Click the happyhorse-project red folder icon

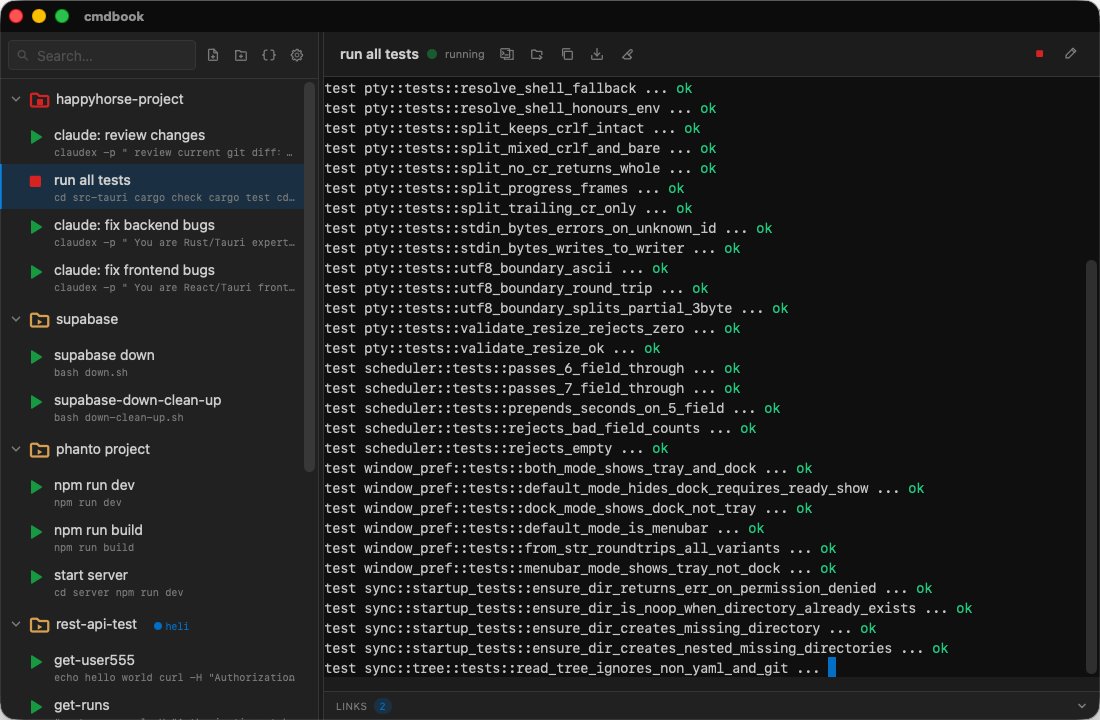click(39, 100)
